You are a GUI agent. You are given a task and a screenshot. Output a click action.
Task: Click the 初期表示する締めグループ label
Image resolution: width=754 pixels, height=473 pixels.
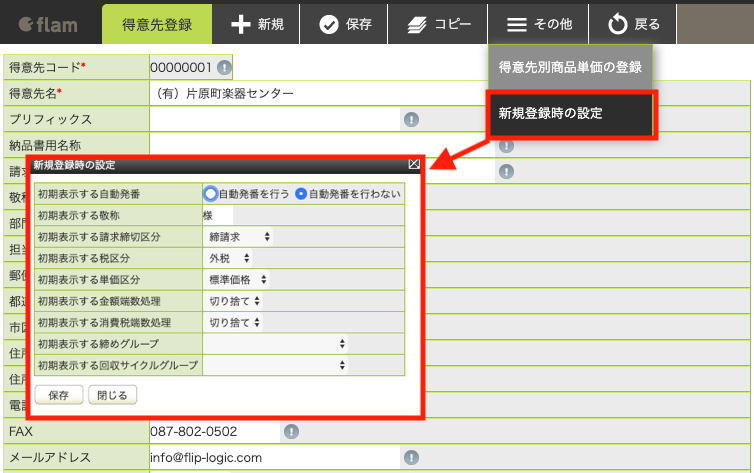pyautogui.click(x=98, y=344)
